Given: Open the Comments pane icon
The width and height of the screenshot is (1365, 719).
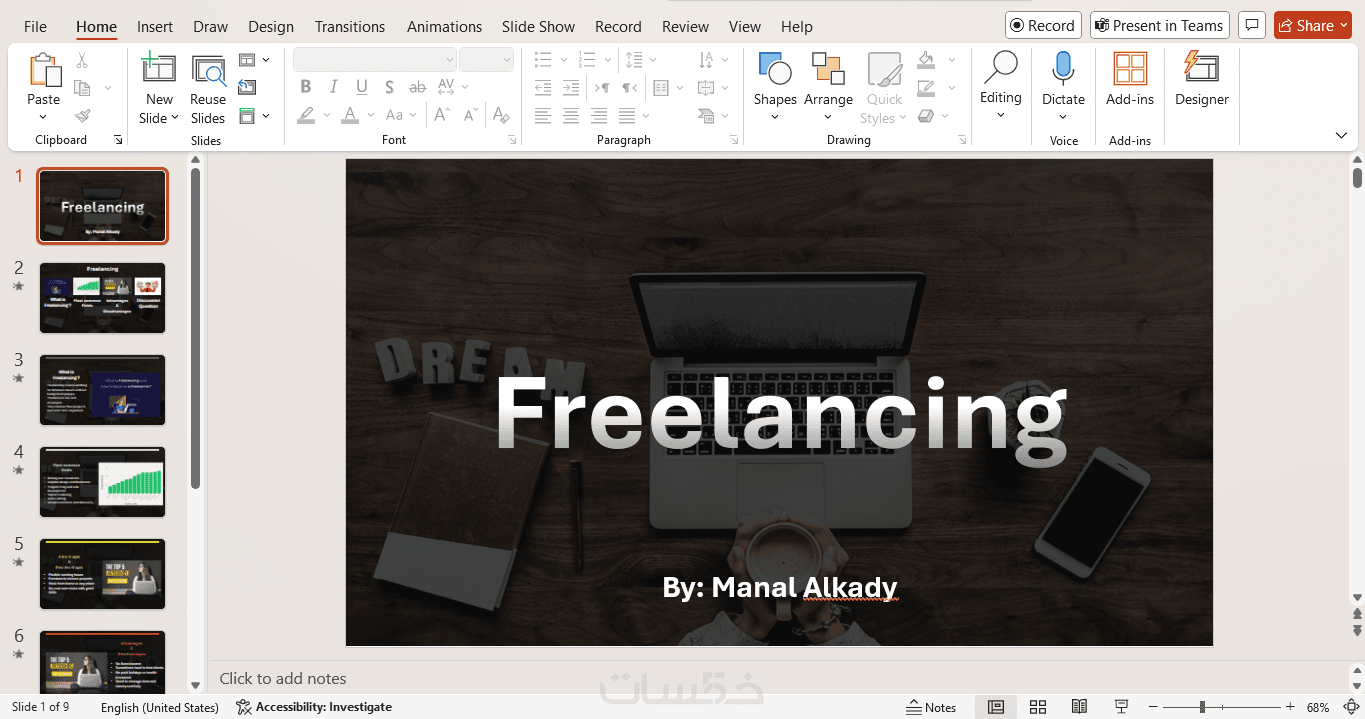Looking at the screenshot, I should pyautogui.click(x=1251, y=26).
